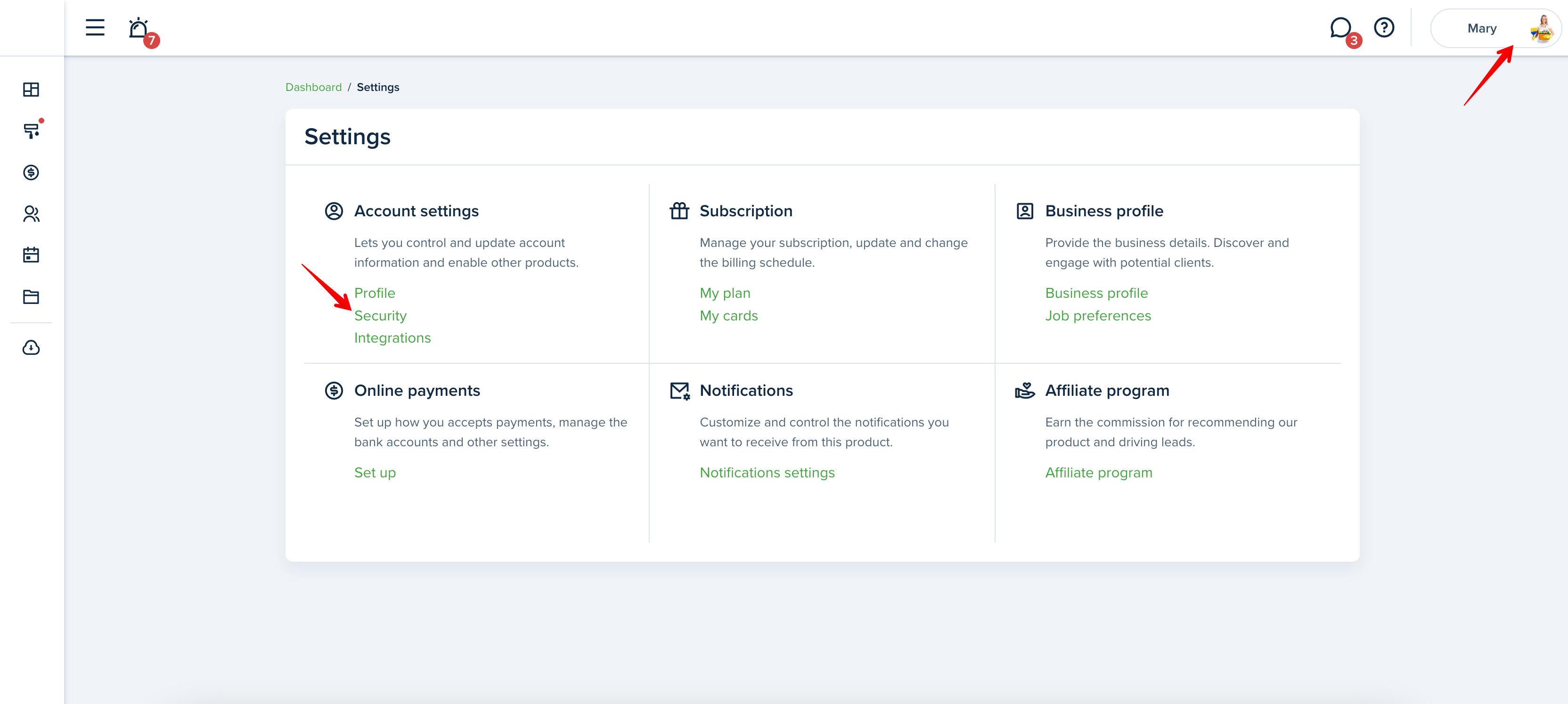Screen dimensions: 1568x704
Task: Open Notifications settings link
Action: click(x=767, y=473)
